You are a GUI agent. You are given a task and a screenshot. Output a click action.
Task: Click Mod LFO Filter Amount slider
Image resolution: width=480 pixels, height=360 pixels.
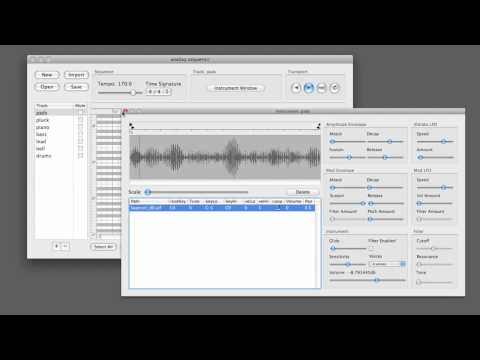point(435,219)
